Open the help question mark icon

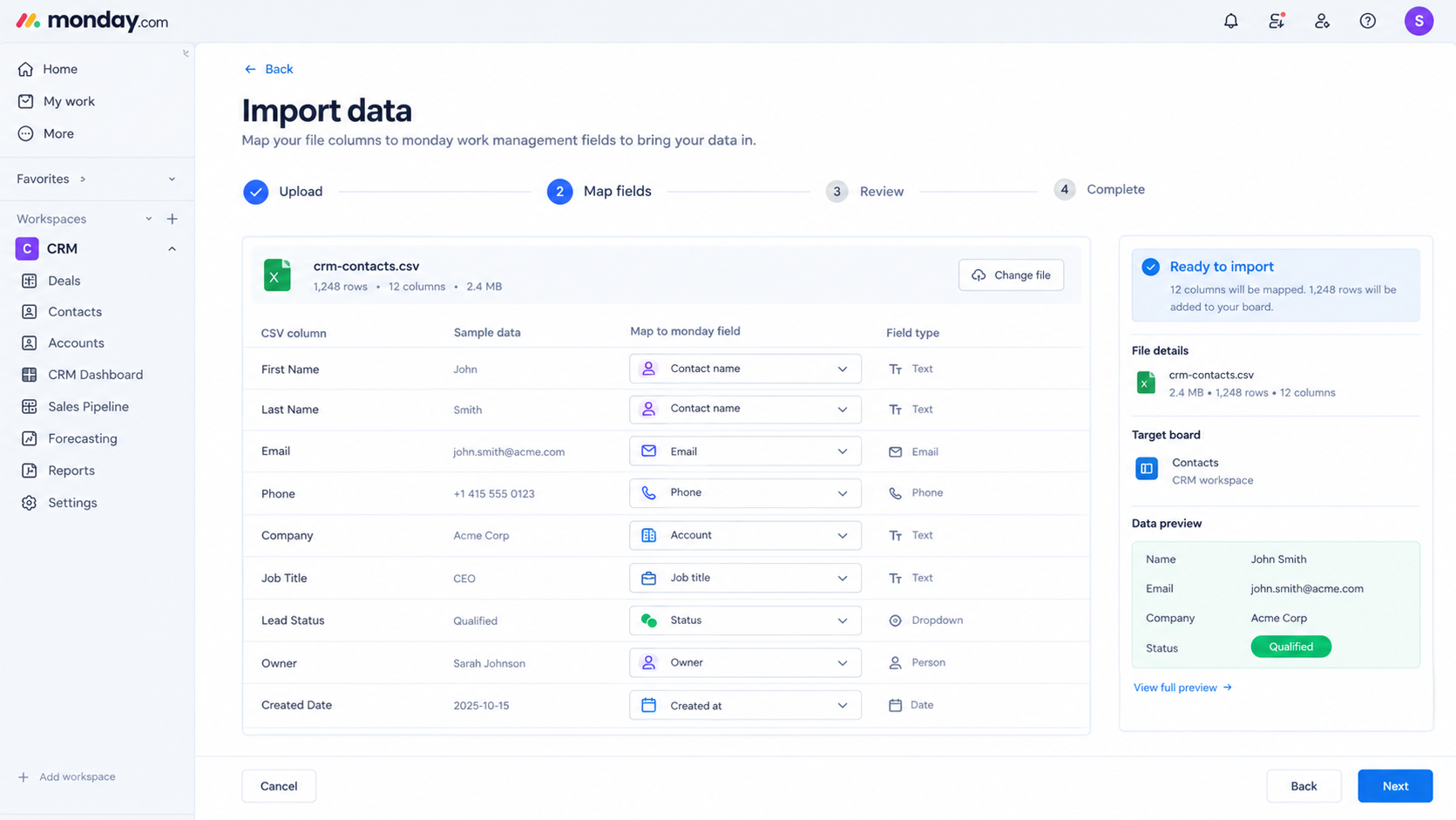point(1368,21)
